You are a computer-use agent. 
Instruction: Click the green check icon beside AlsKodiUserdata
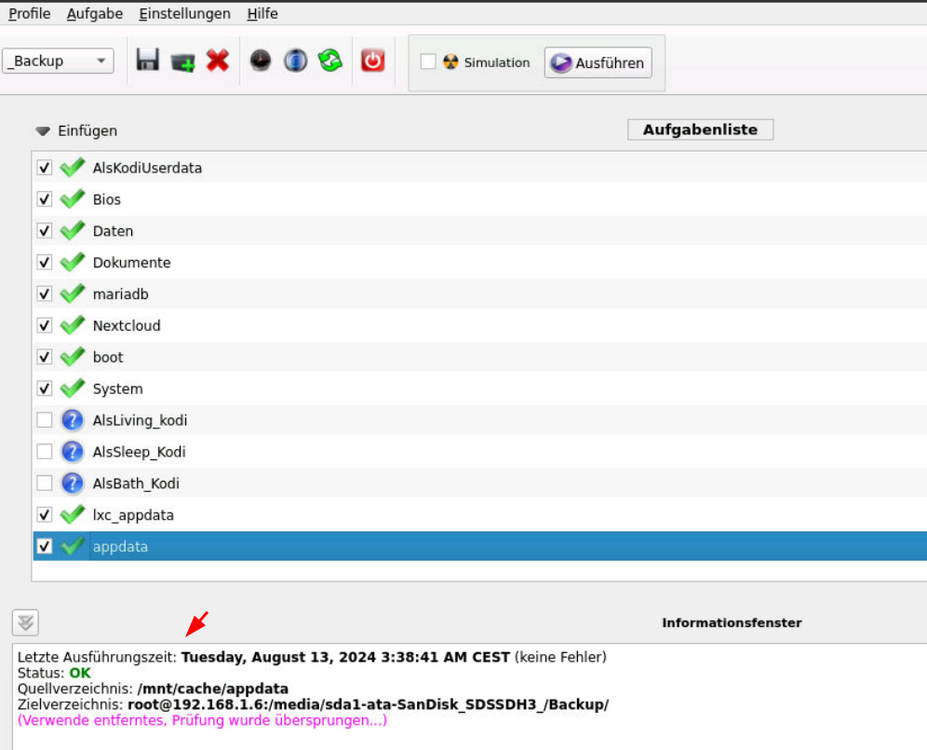point(72,168)
